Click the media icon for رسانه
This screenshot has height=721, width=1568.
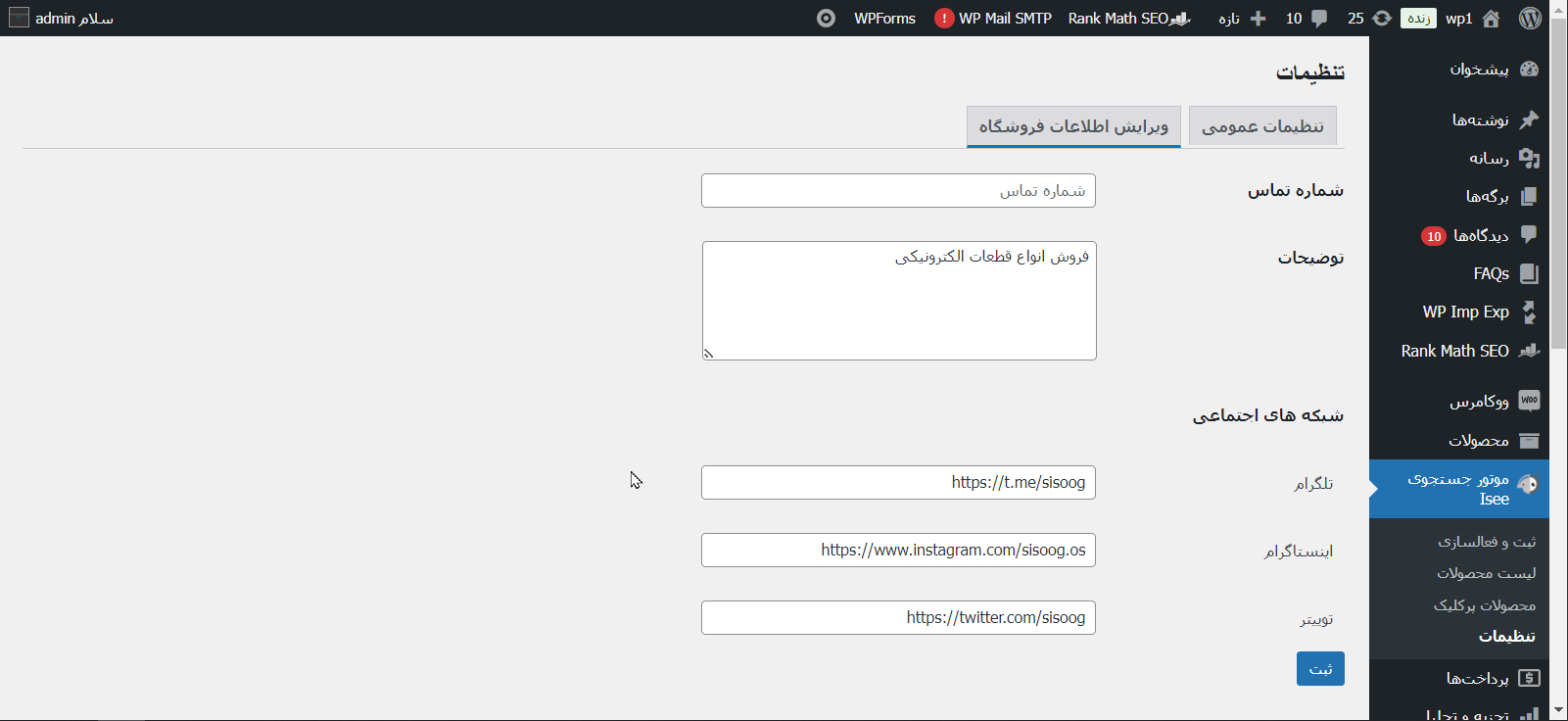1529,158
